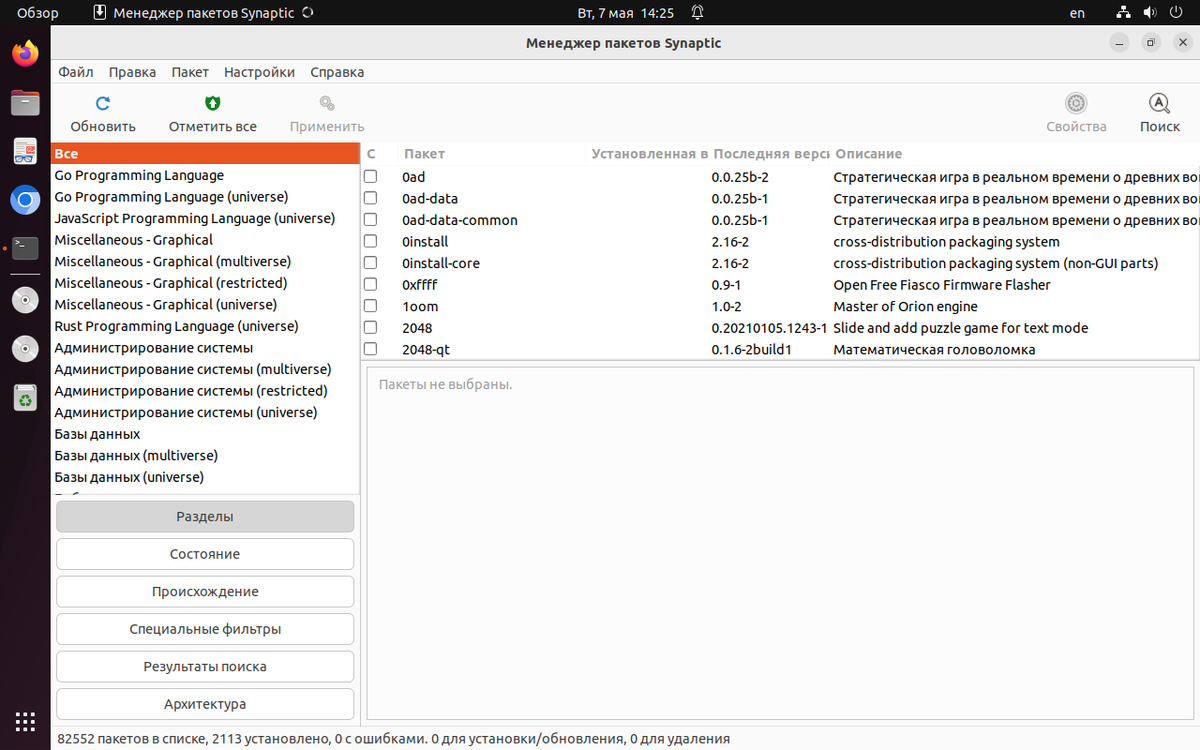Select Базы данных (multiverse) section
The height and width of the screenshot is (750, 1200).
click(x=205, y=456)
